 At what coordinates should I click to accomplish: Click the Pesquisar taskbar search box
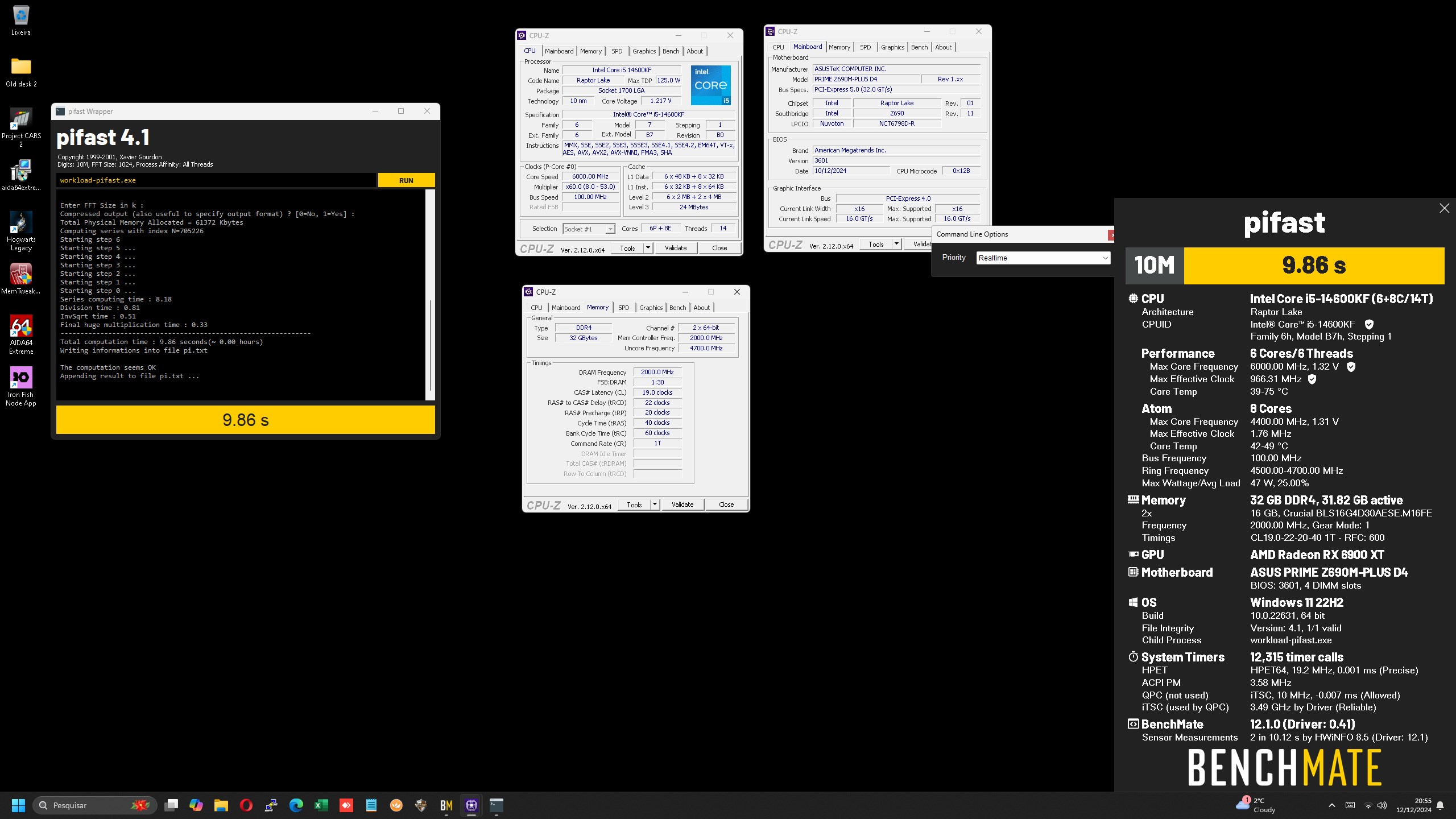click(x=94, y=805)
